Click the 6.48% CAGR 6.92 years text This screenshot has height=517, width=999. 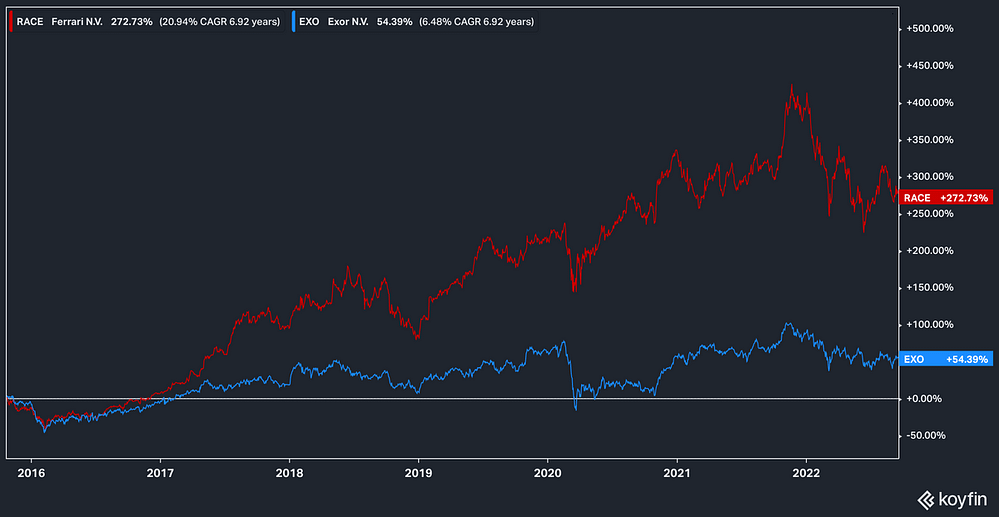coord(477,22)
